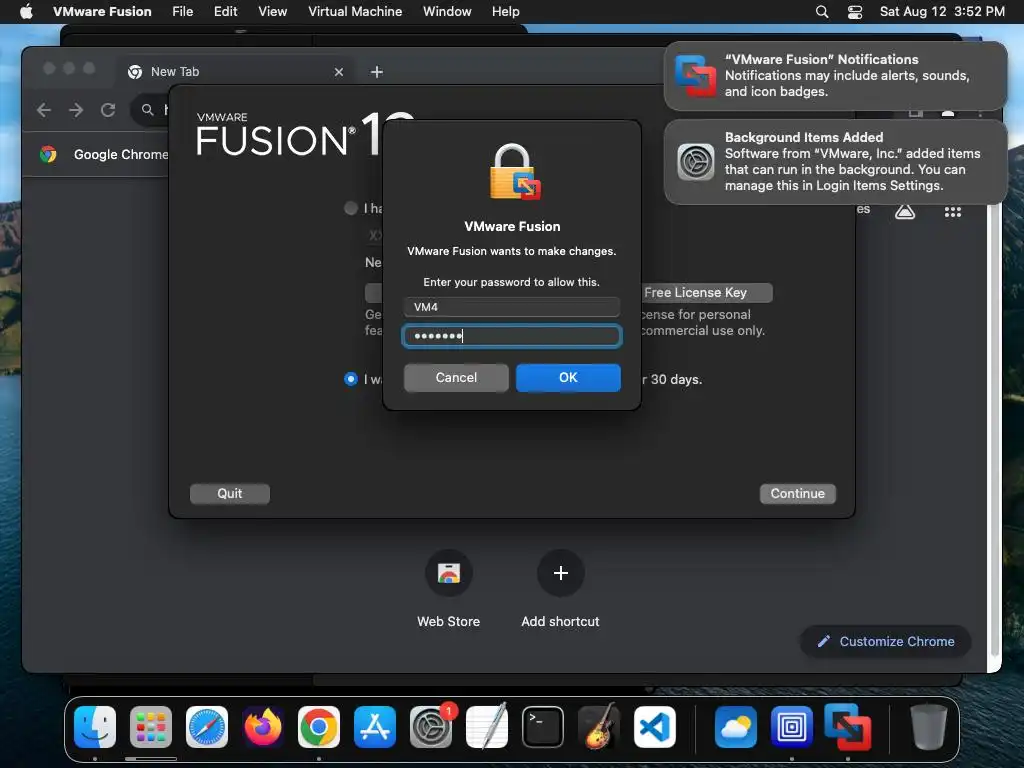Image resolution: width=1024 pixels, height=768 pixels.
Task: Click the VM4 username field
Action: 512,307
